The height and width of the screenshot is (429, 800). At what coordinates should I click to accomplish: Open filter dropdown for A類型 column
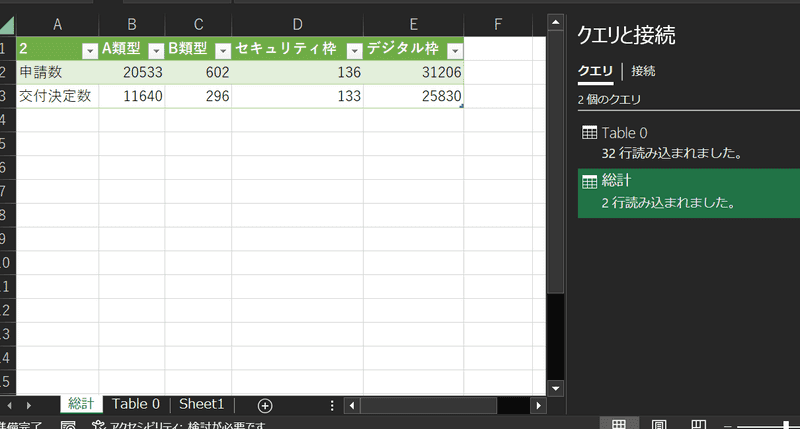(155, 49)
